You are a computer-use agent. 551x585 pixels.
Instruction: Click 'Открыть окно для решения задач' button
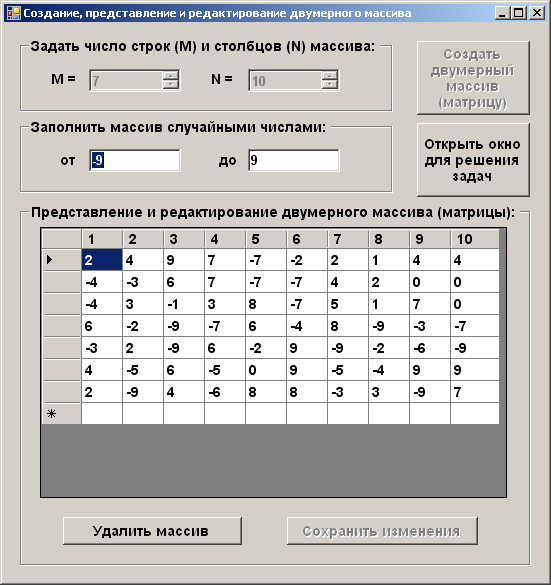coord(473,160)
